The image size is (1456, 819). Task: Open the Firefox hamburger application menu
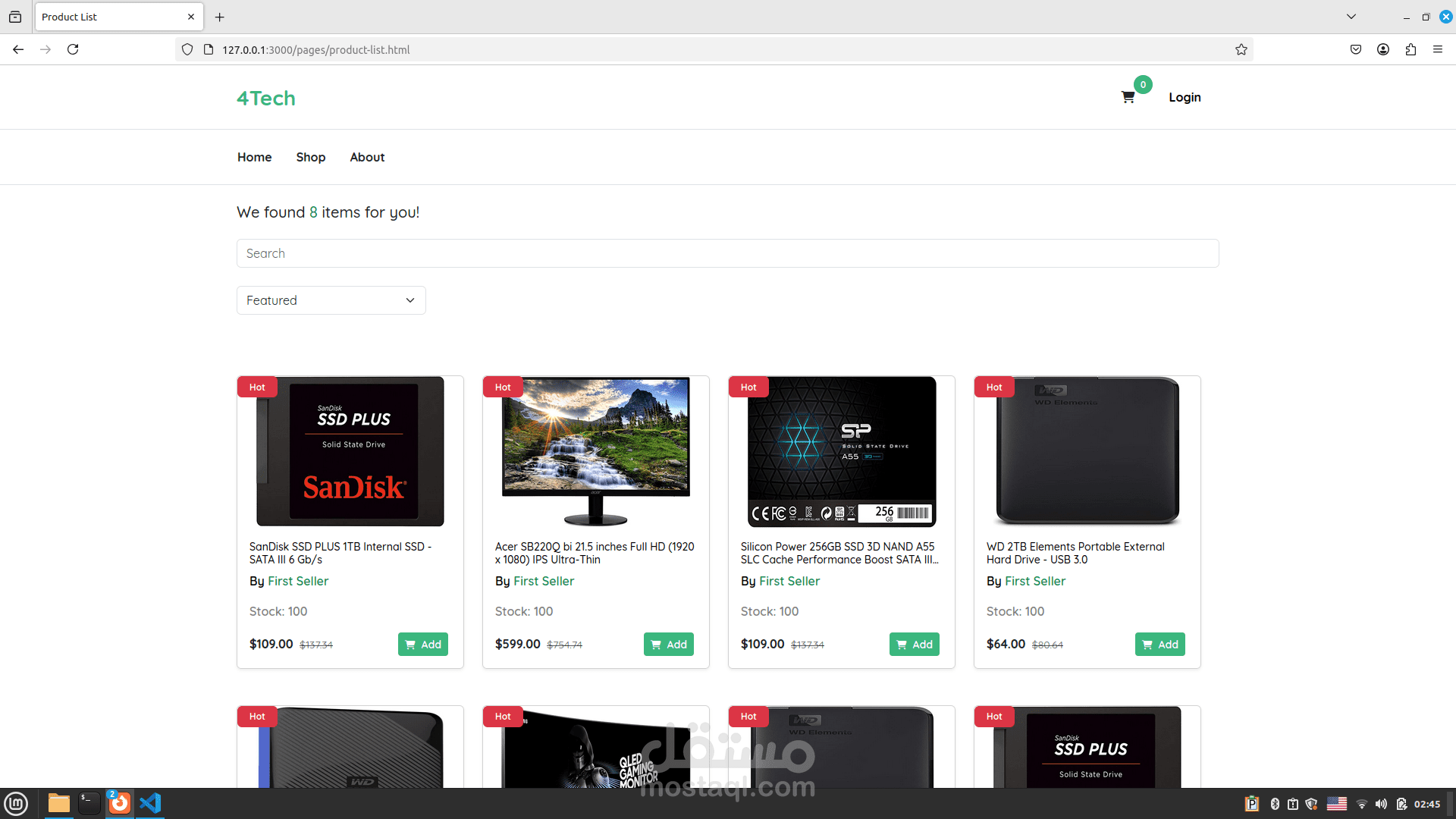pyautogui.click(x=1438, y=49)
